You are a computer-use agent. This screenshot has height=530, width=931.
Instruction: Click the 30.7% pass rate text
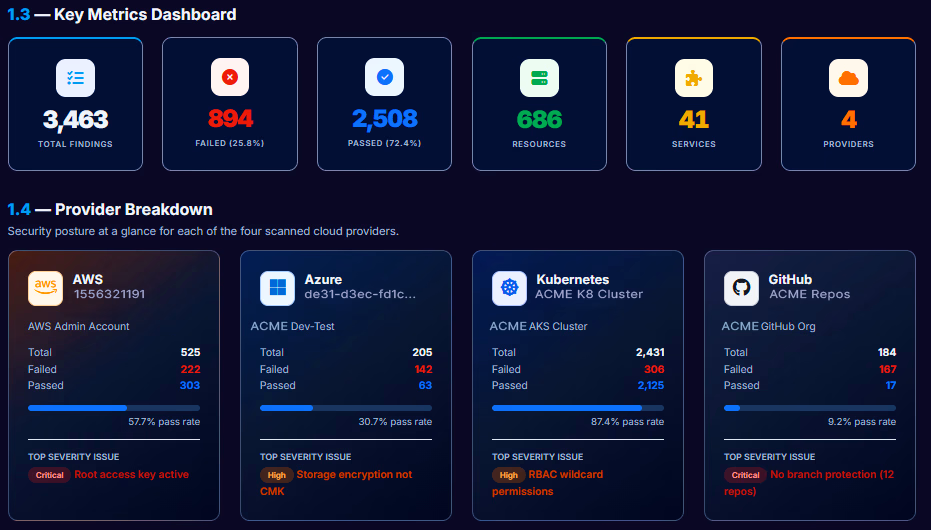click(395, 422)
